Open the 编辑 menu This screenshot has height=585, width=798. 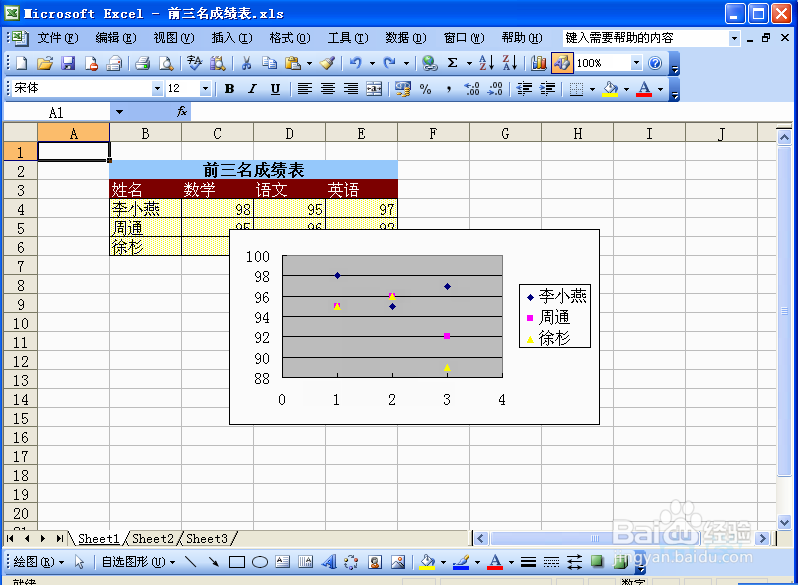[x=116, y=38]
